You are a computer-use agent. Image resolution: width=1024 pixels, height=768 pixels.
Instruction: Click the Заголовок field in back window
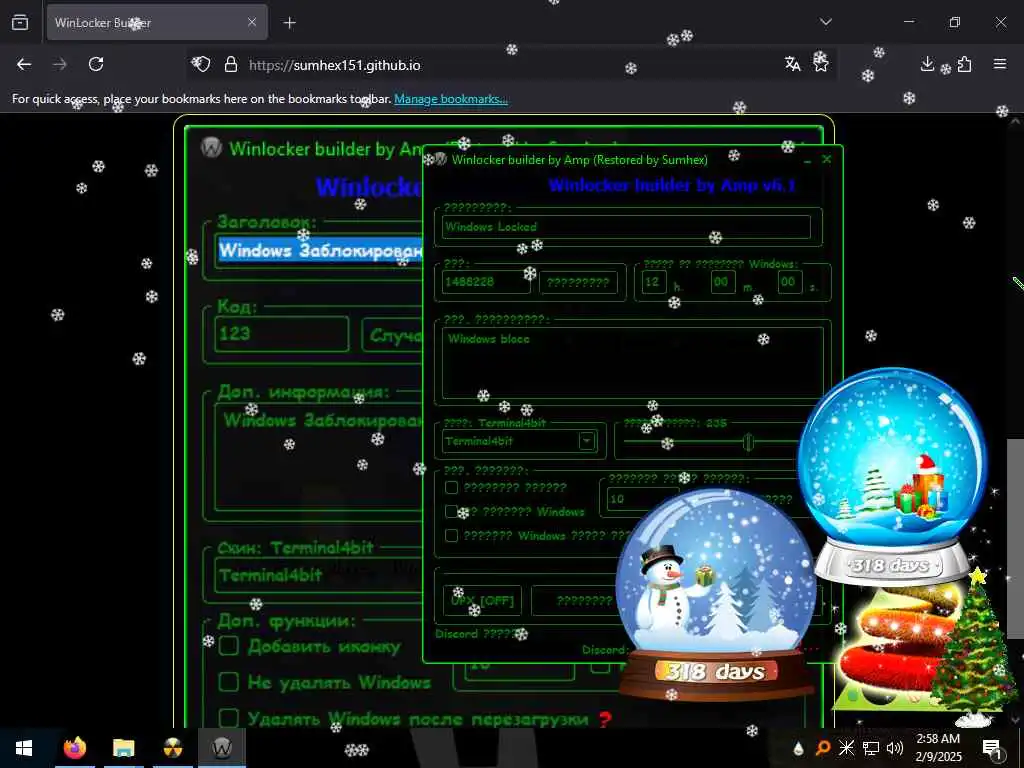(x=320, y=251)
